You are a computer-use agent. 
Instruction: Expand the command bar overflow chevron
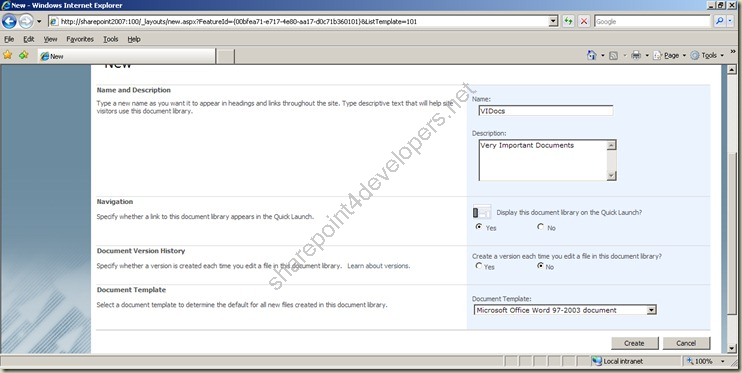(x=733, y=52)
